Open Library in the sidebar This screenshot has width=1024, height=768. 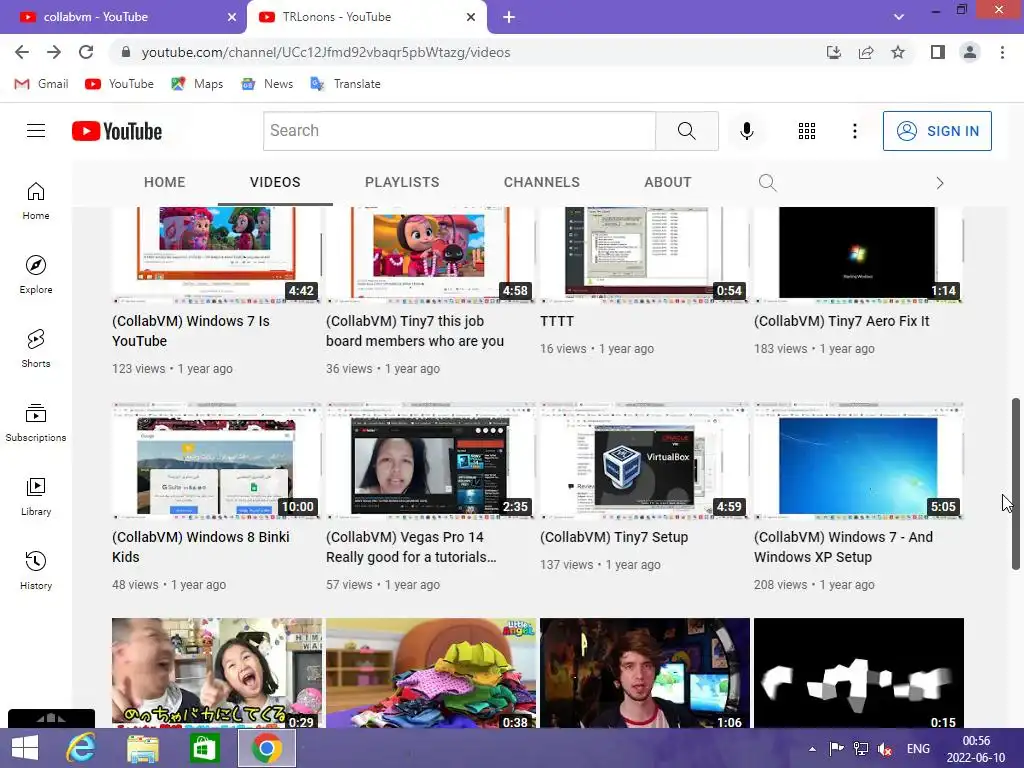click(36, 496)
